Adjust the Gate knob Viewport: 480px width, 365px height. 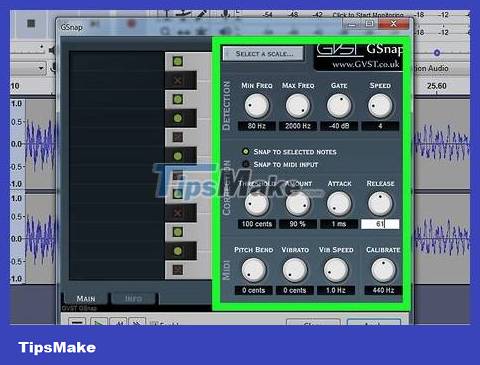click(x=339, y=106)
